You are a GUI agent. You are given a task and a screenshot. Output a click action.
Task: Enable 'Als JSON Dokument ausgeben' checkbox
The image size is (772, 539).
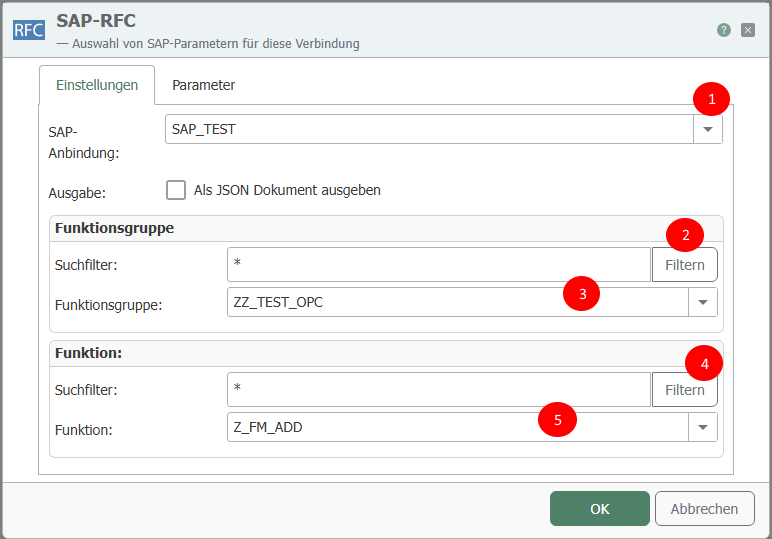pyautogui.click(x=176, y=190)
